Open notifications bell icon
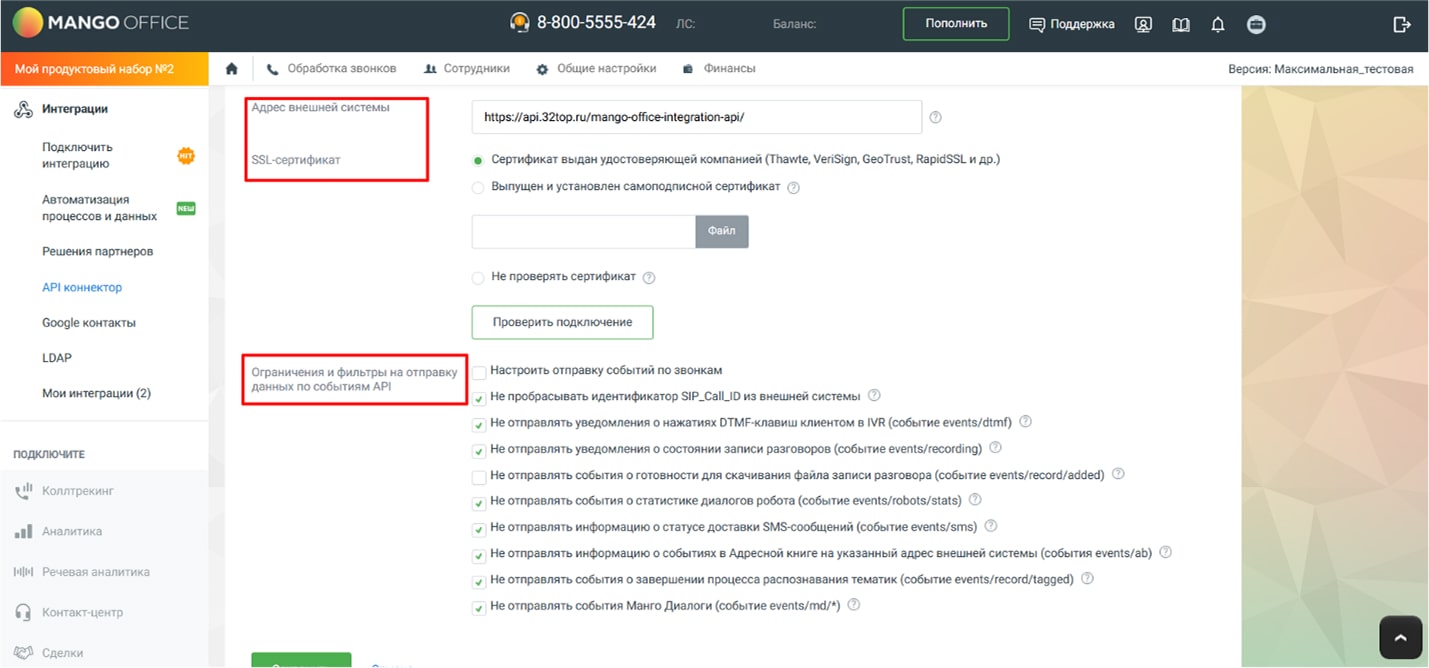Image resolution: width=1429 pixels, height=668 pixels. point(1217,24)
